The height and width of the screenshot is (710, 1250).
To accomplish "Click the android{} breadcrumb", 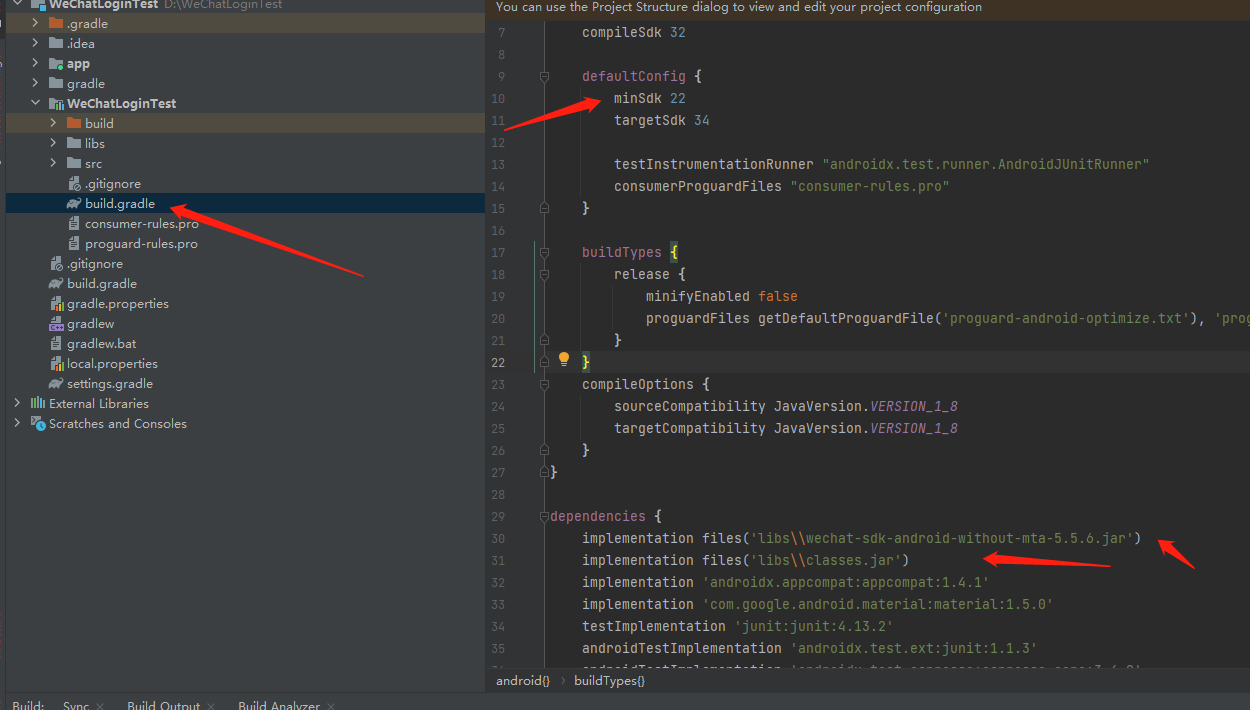I will 523,680.
